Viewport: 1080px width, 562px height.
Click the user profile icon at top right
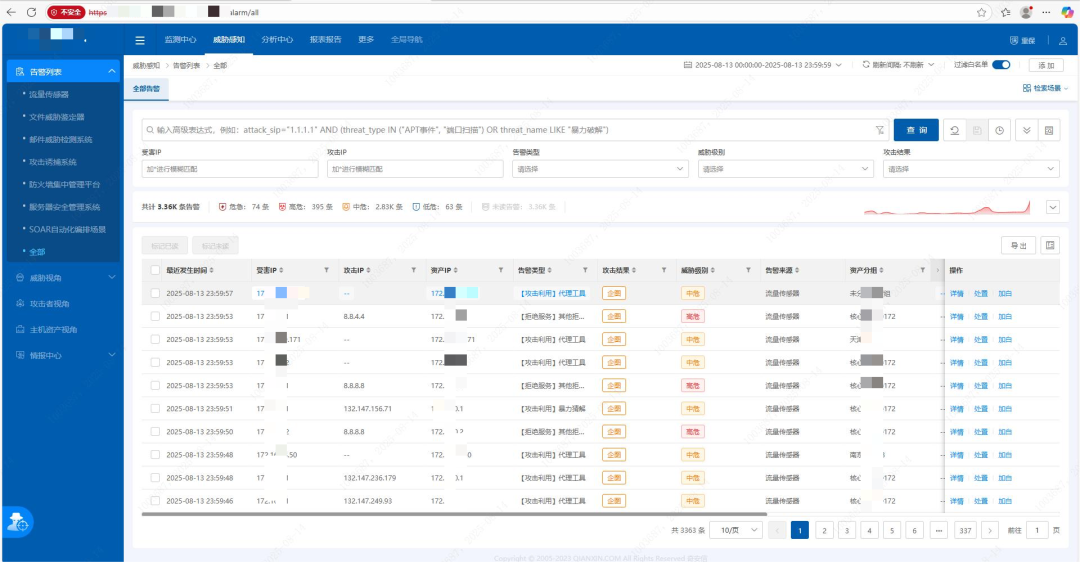click(1062, 41)
